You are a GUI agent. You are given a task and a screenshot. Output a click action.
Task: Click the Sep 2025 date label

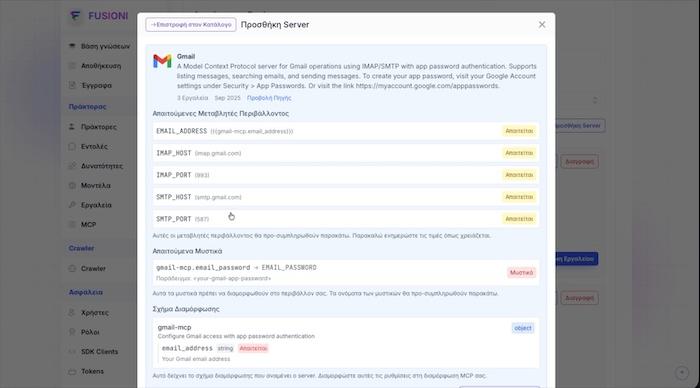point(227,98)
